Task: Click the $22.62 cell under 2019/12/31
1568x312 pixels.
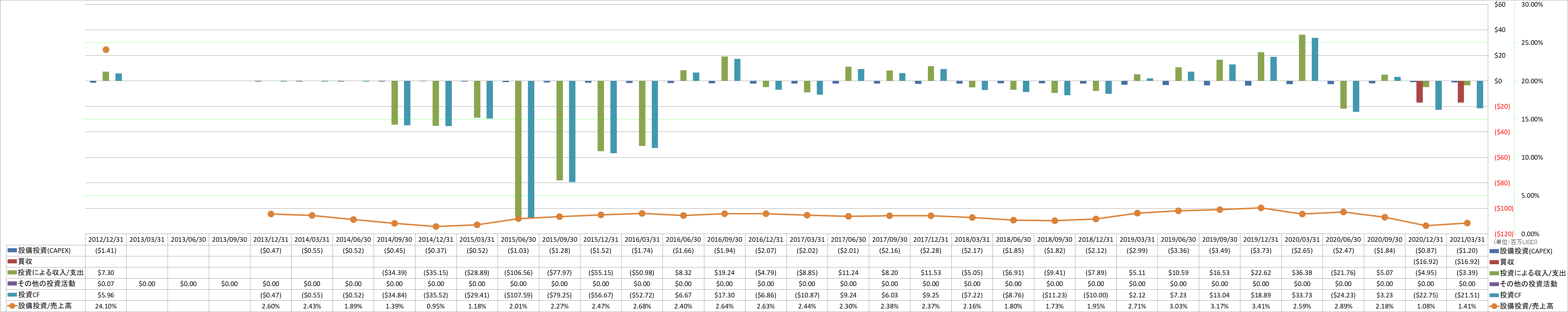Action: point(1260,272)
